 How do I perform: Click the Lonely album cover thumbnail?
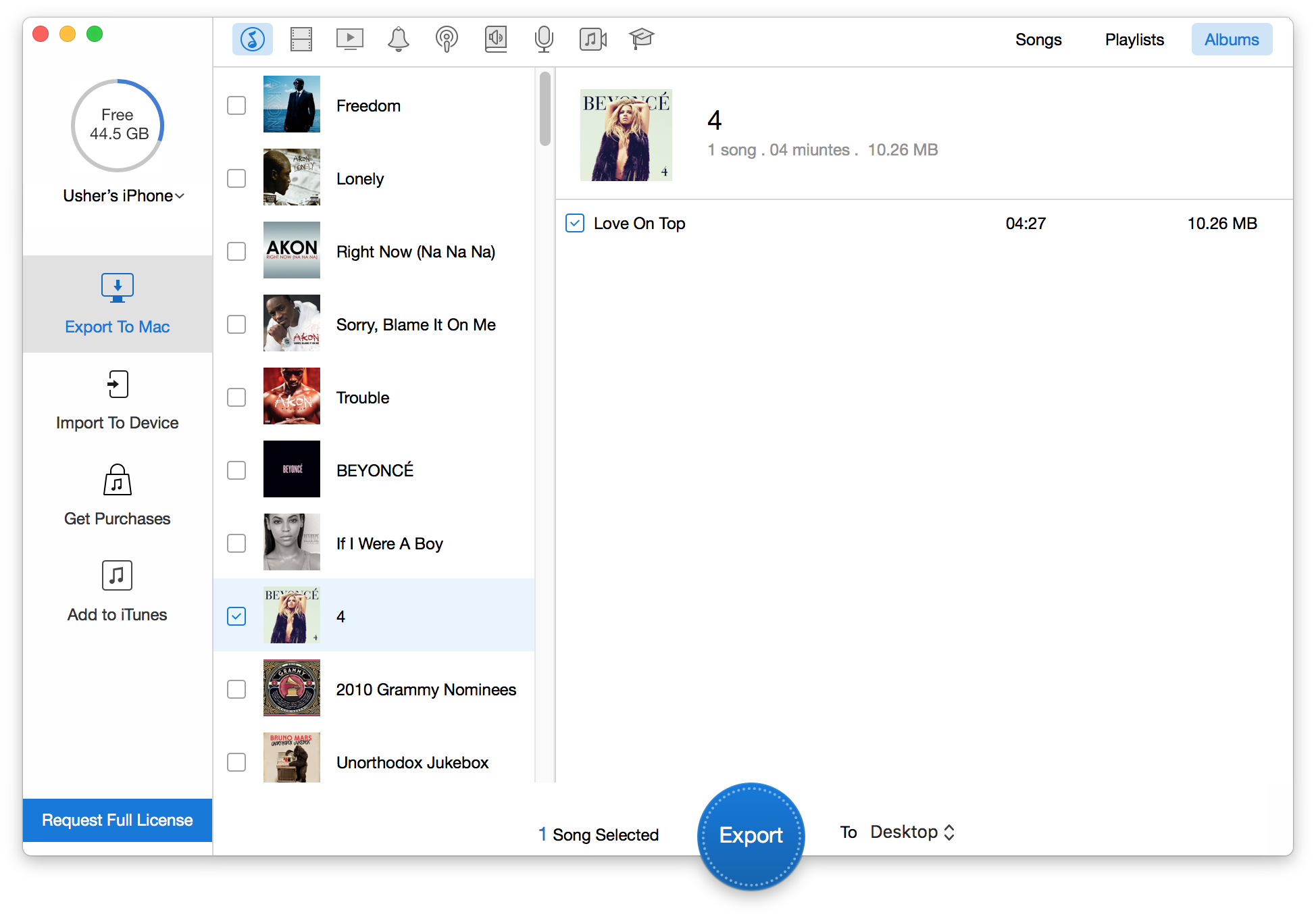click(x=292, y=177)
